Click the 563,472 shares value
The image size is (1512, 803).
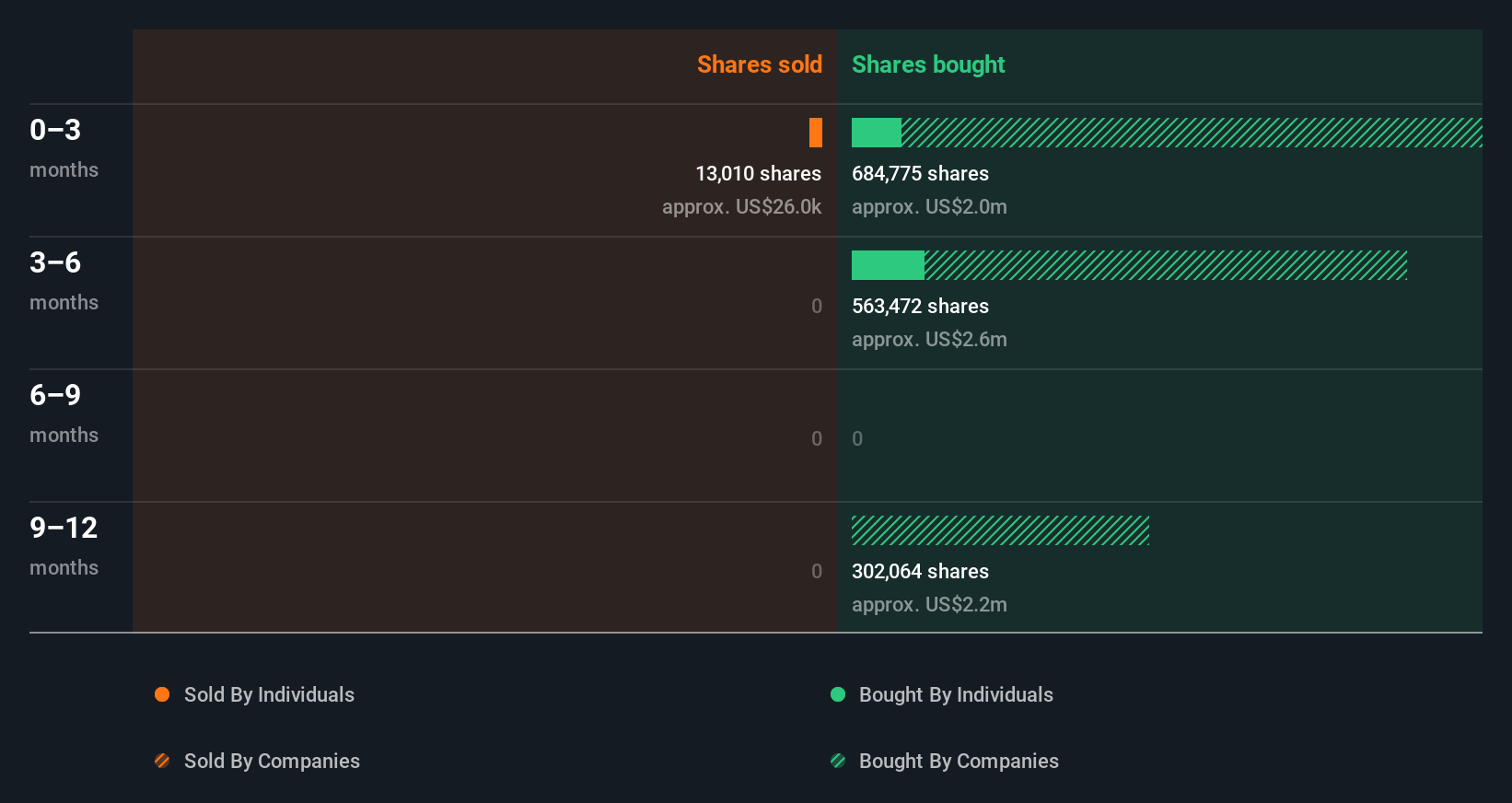pyautogui.click(x=920, y=307)
